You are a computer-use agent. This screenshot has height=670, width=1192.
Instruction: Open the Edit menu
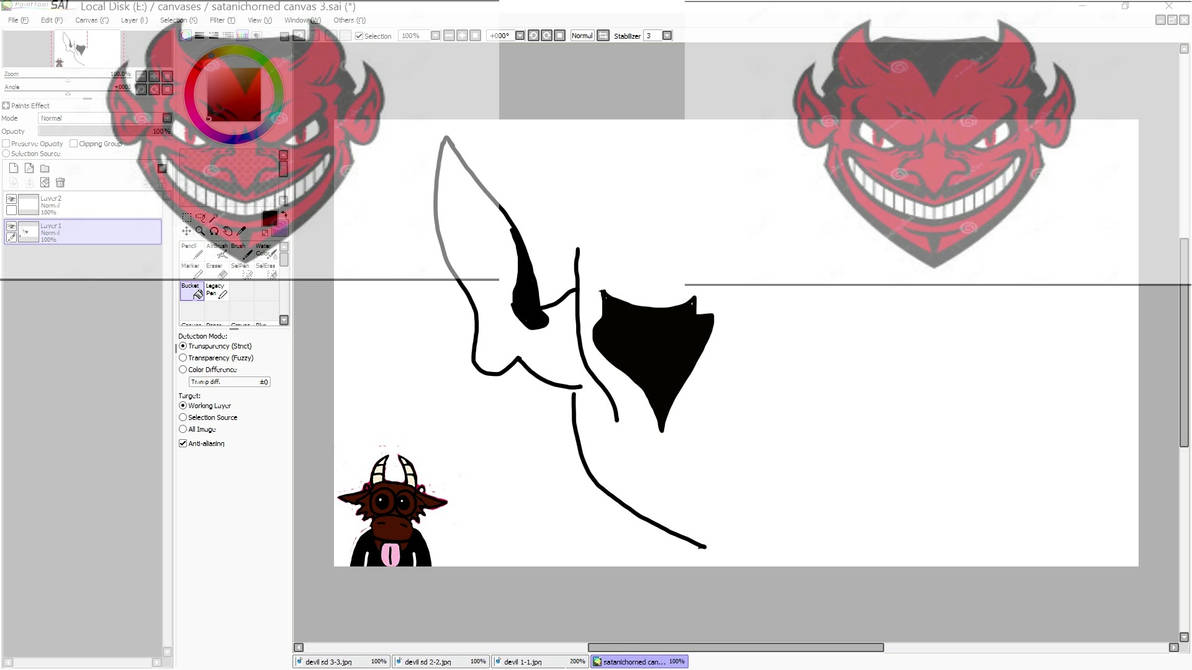[x=52, y=21]
